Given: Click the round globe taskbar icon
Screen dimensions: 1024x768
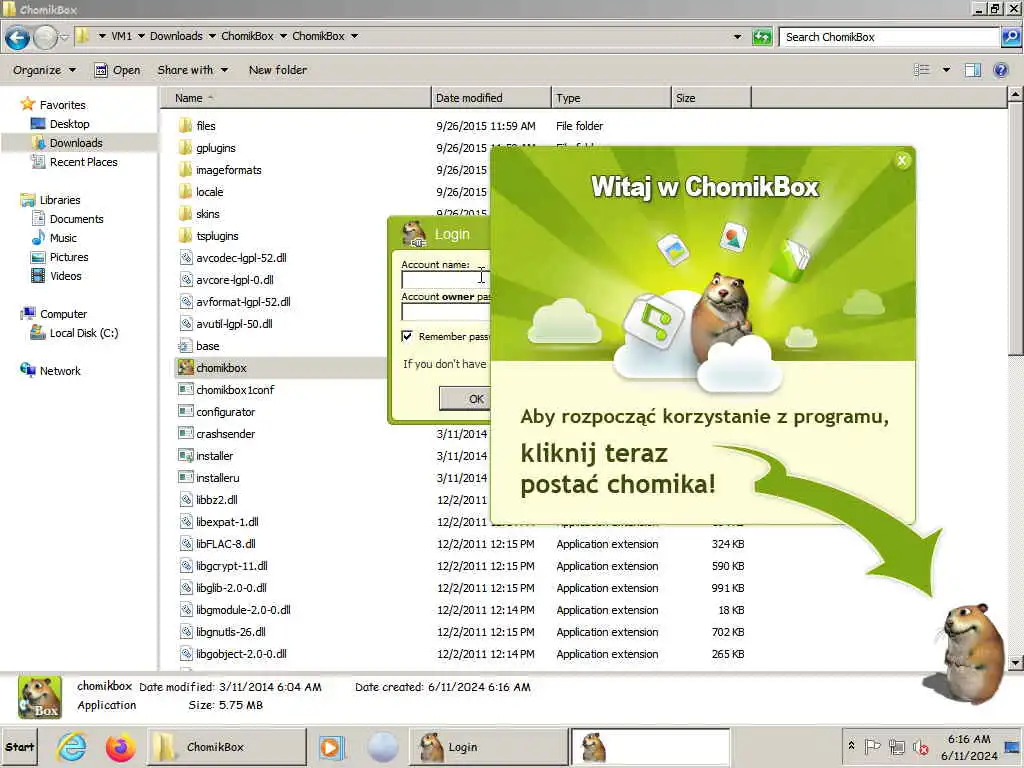Looking at the screenshot, I should click(x=382, y=746).
